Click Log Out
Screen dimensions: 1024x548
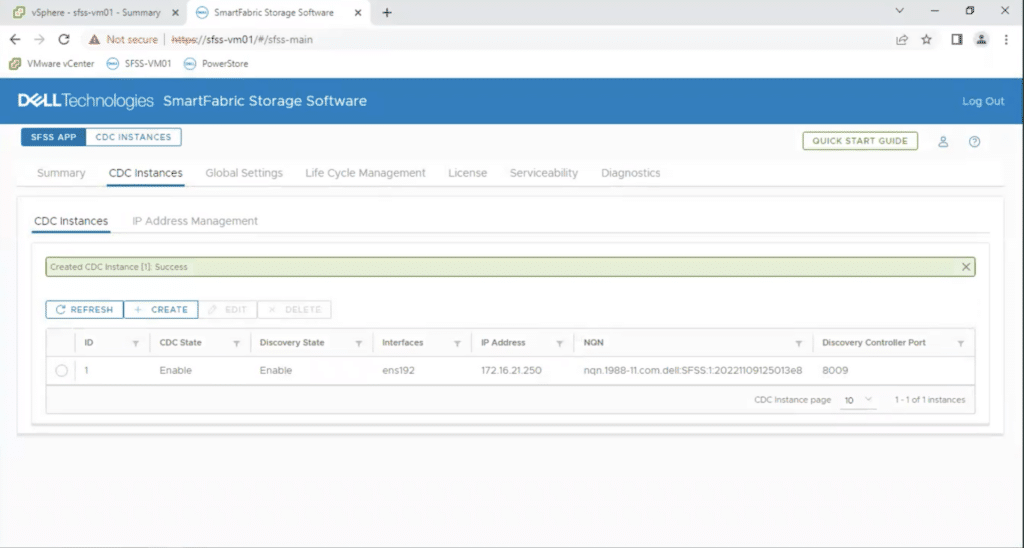pyautogui.click(x=983, y=101)
